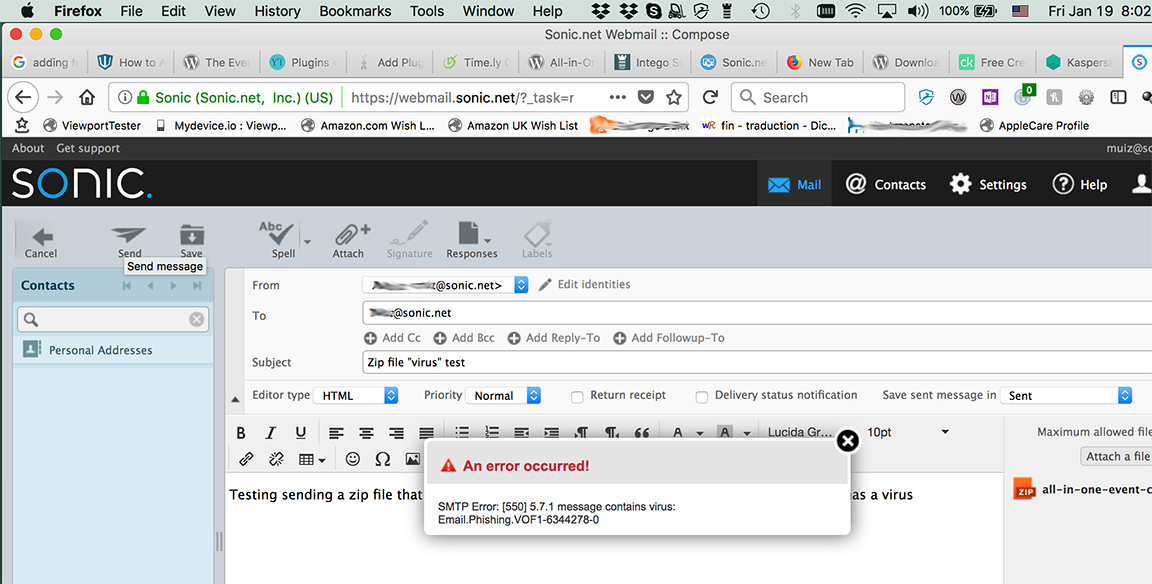This screenshot has width=1152, height=584.
Task: Open the Tools menu
Action: 427,11
